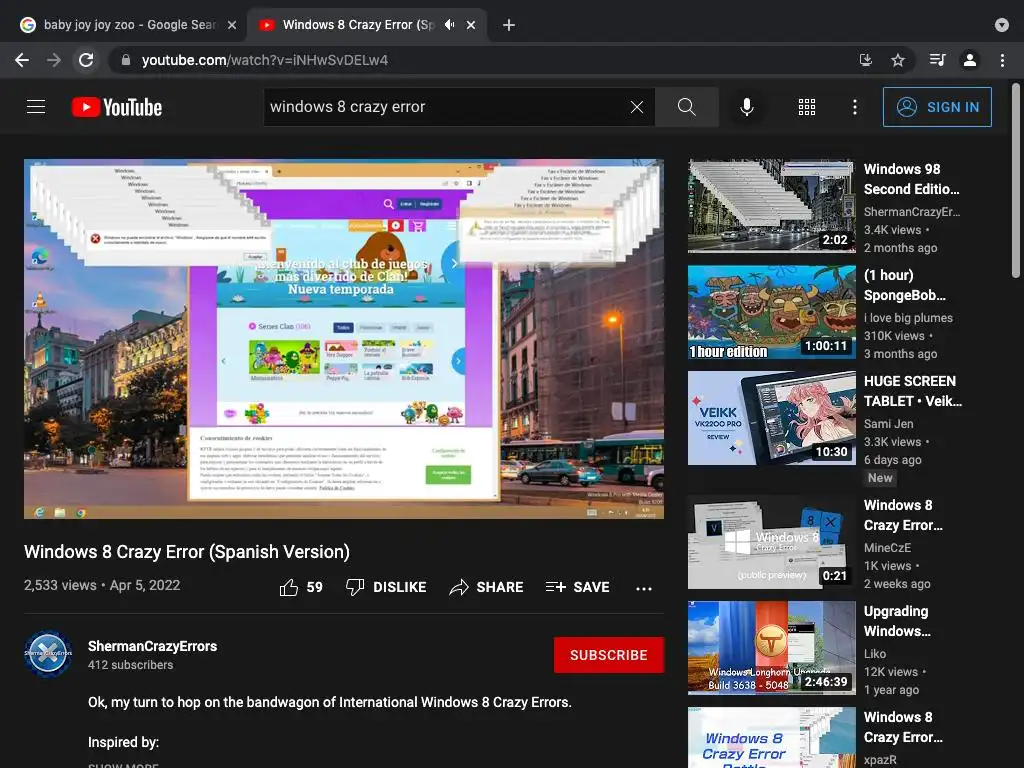
Task: Open MineCzE Windows 8 Crazy Error thumbnail
Action: [771, 542]
